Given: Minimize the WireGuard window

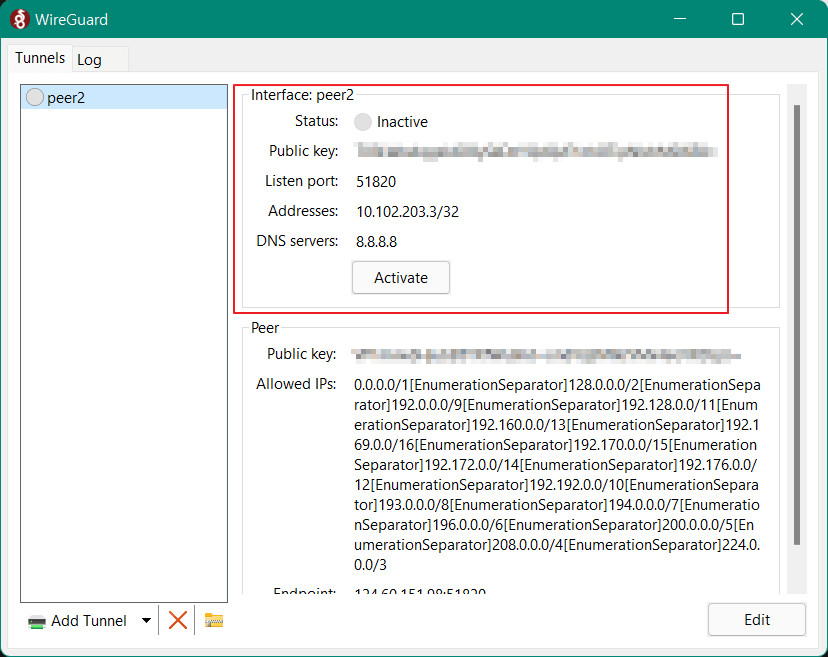Looking at the screenshot, I should (680, 19).
